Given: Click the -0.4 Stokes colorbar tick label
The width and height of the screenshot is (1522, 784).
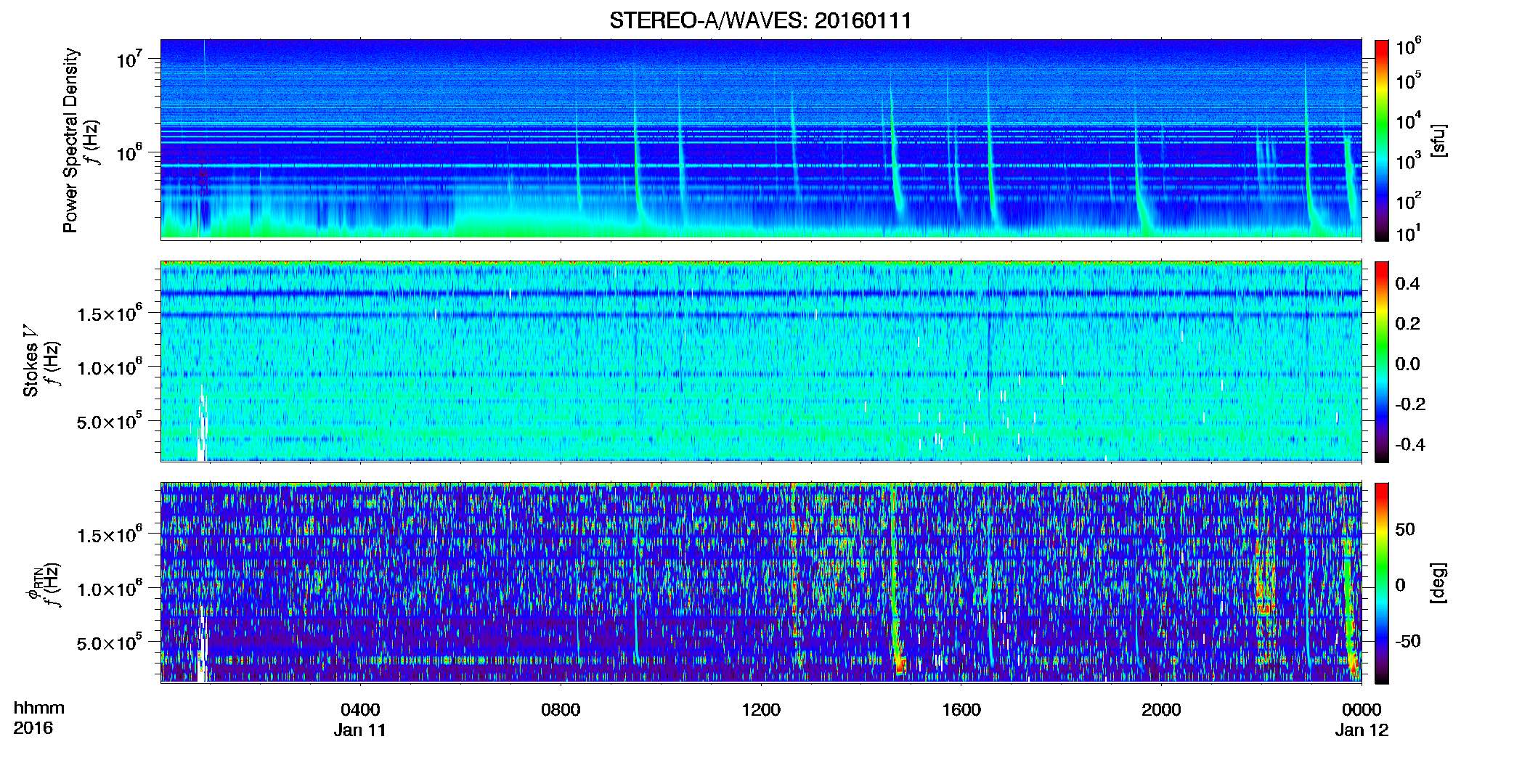Looking at the screenshot, I should [1410, 444].
